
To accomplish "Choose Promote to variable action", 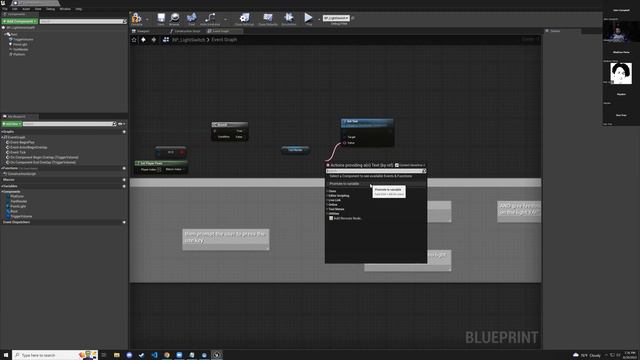I will (344, 184).
